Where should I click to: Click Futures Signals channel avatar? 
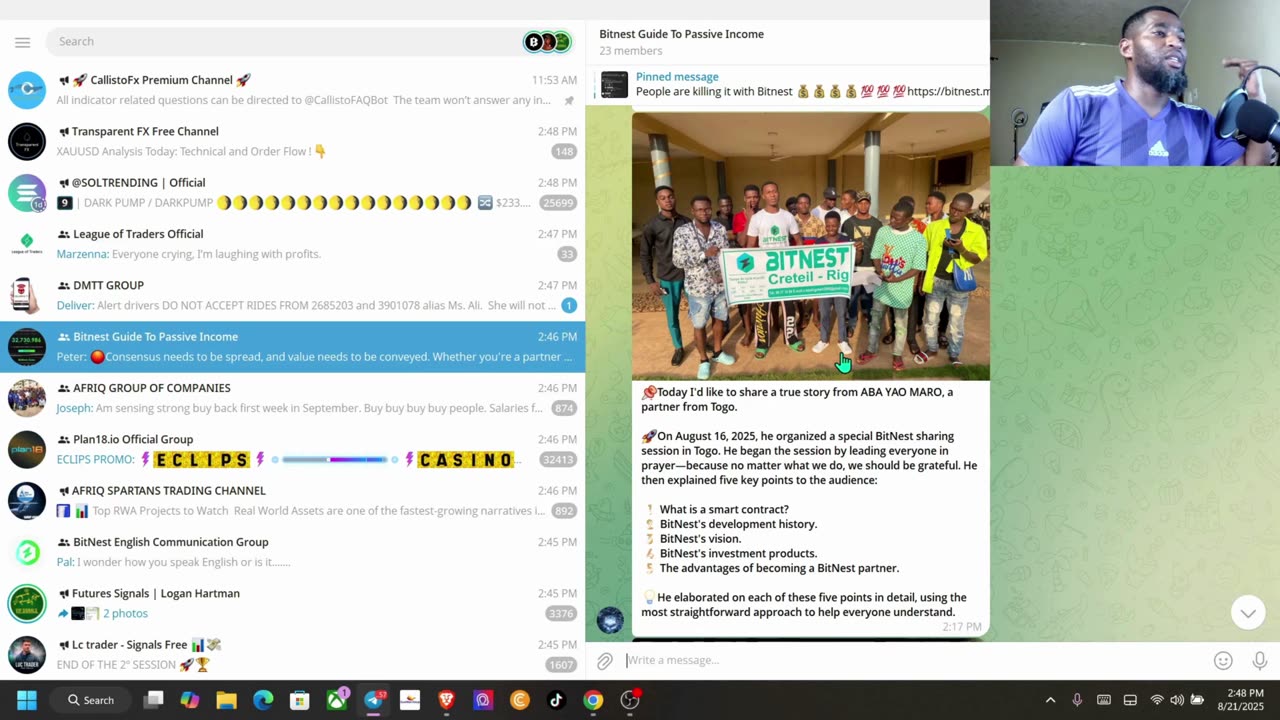click(27, 603)
